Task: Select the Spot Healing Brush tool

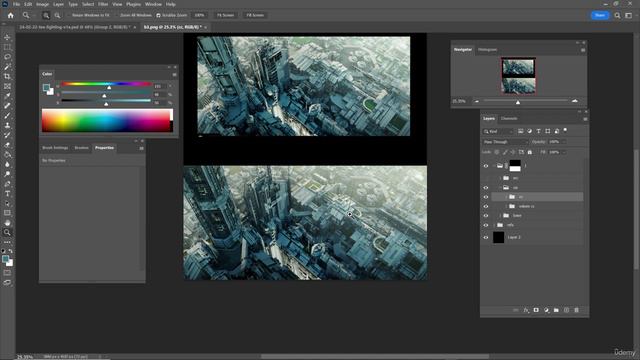Action: 7,106
